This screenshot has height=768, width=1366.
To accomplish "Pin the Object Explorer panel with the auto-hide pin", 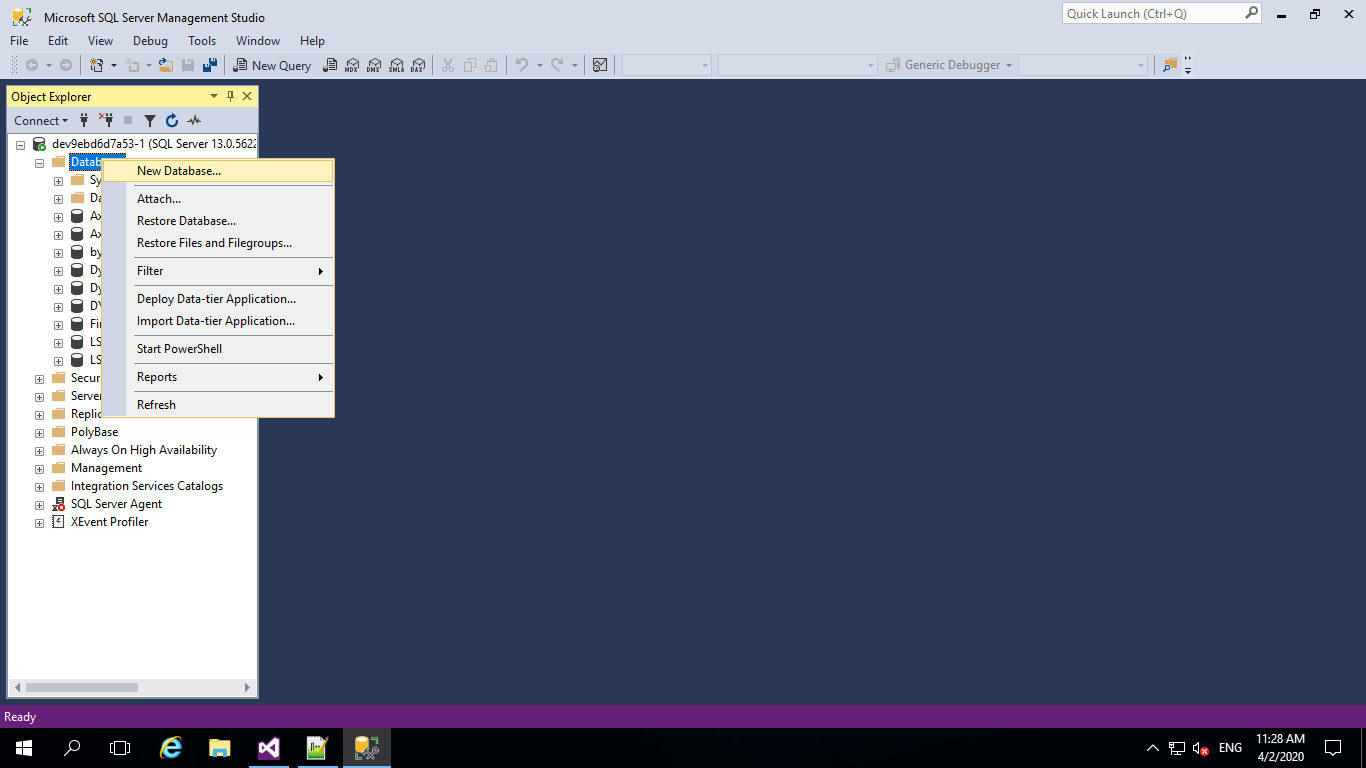I will 230,96.
